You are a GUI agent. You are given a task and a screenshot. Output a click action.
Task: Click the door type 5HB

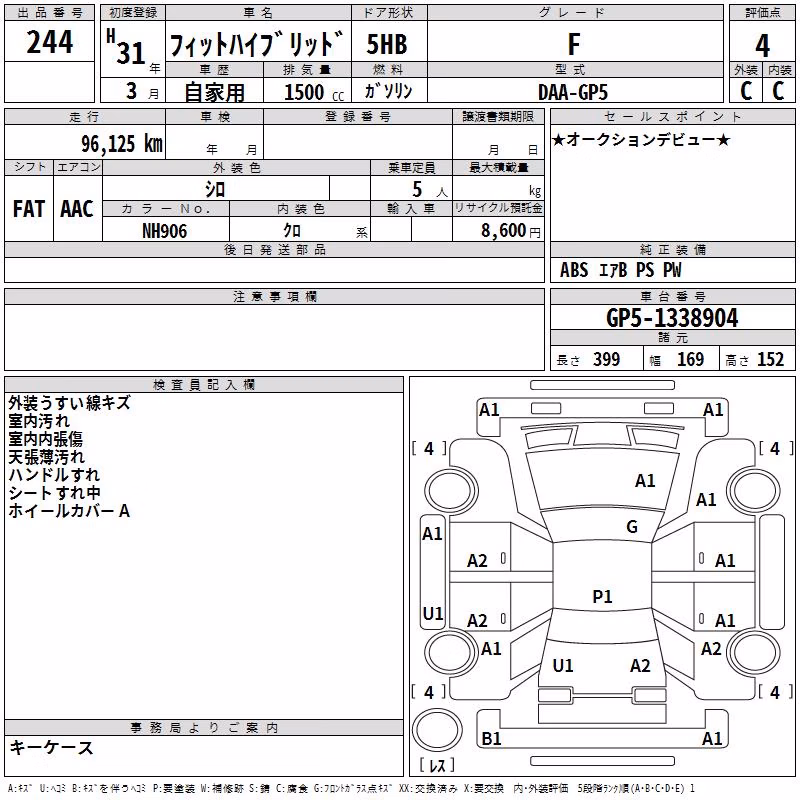tap(387, 44)
